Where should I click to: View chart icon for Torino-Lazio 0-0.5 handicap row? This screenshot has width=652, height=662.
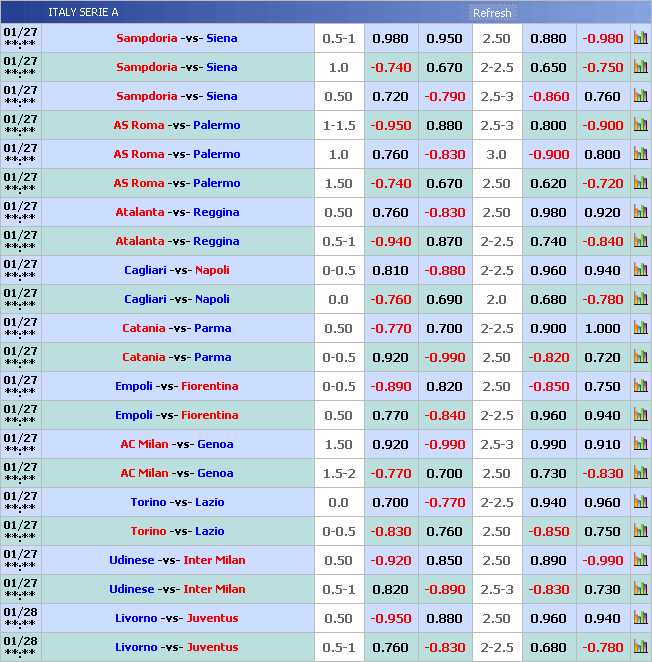640,531
